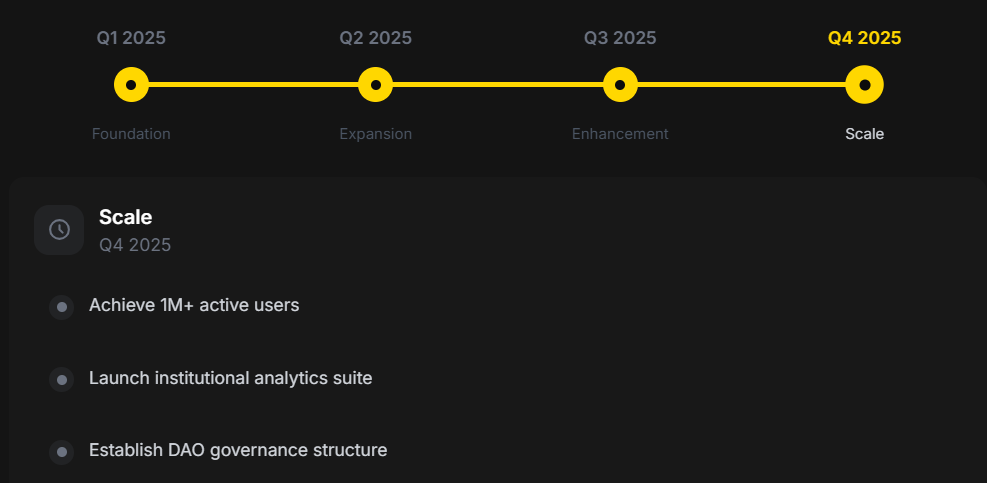Click the Scale card heading
Viewport: 987px width, 483px height.
126,217
